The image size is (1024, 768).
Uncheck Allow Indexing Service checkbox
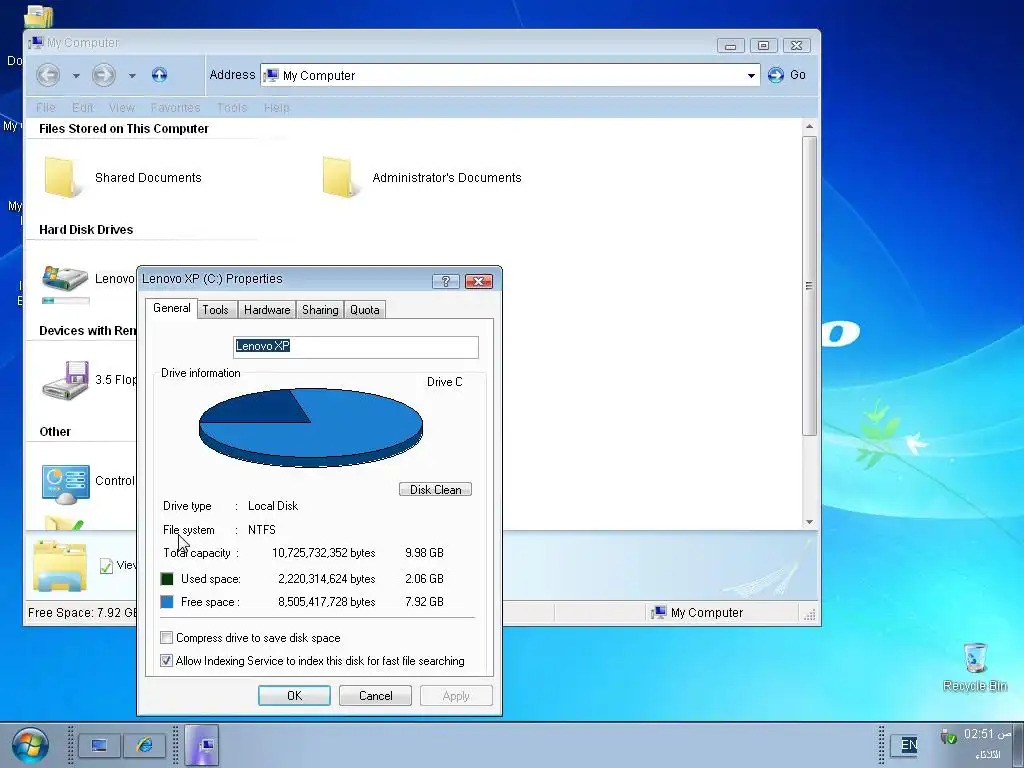pyautogui.click(x=167, y=661)
